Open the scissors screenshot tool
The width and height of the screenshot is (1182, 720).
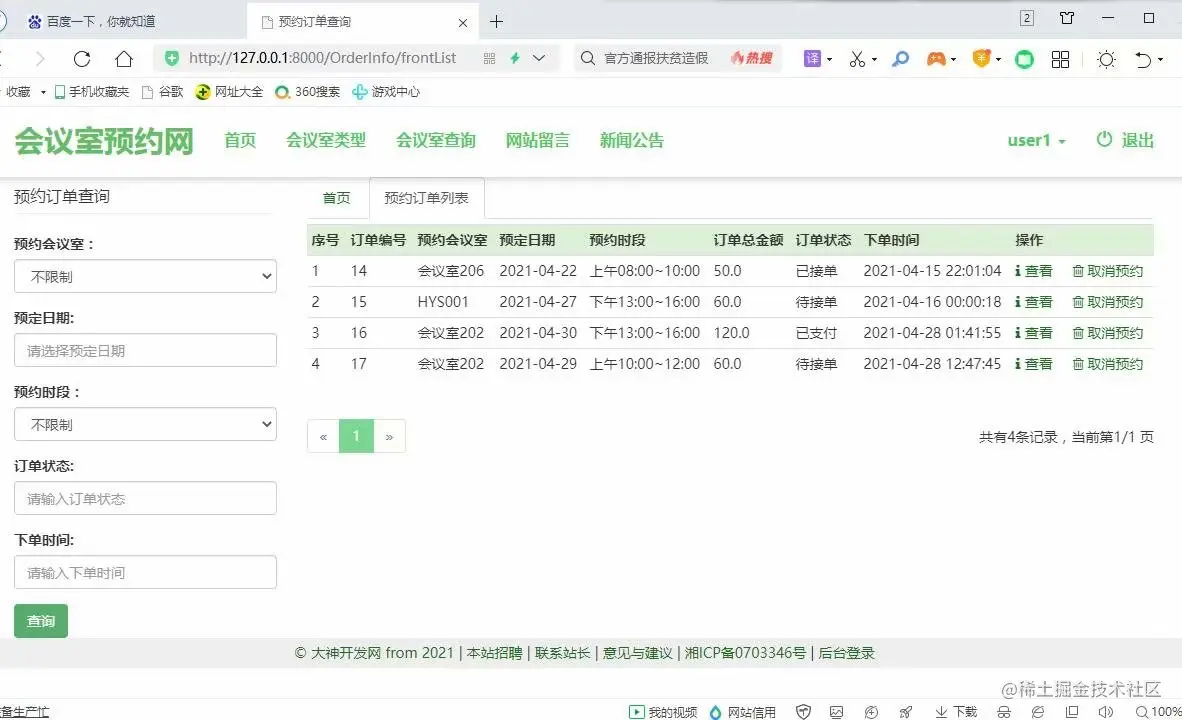click(x=857, y=59)
